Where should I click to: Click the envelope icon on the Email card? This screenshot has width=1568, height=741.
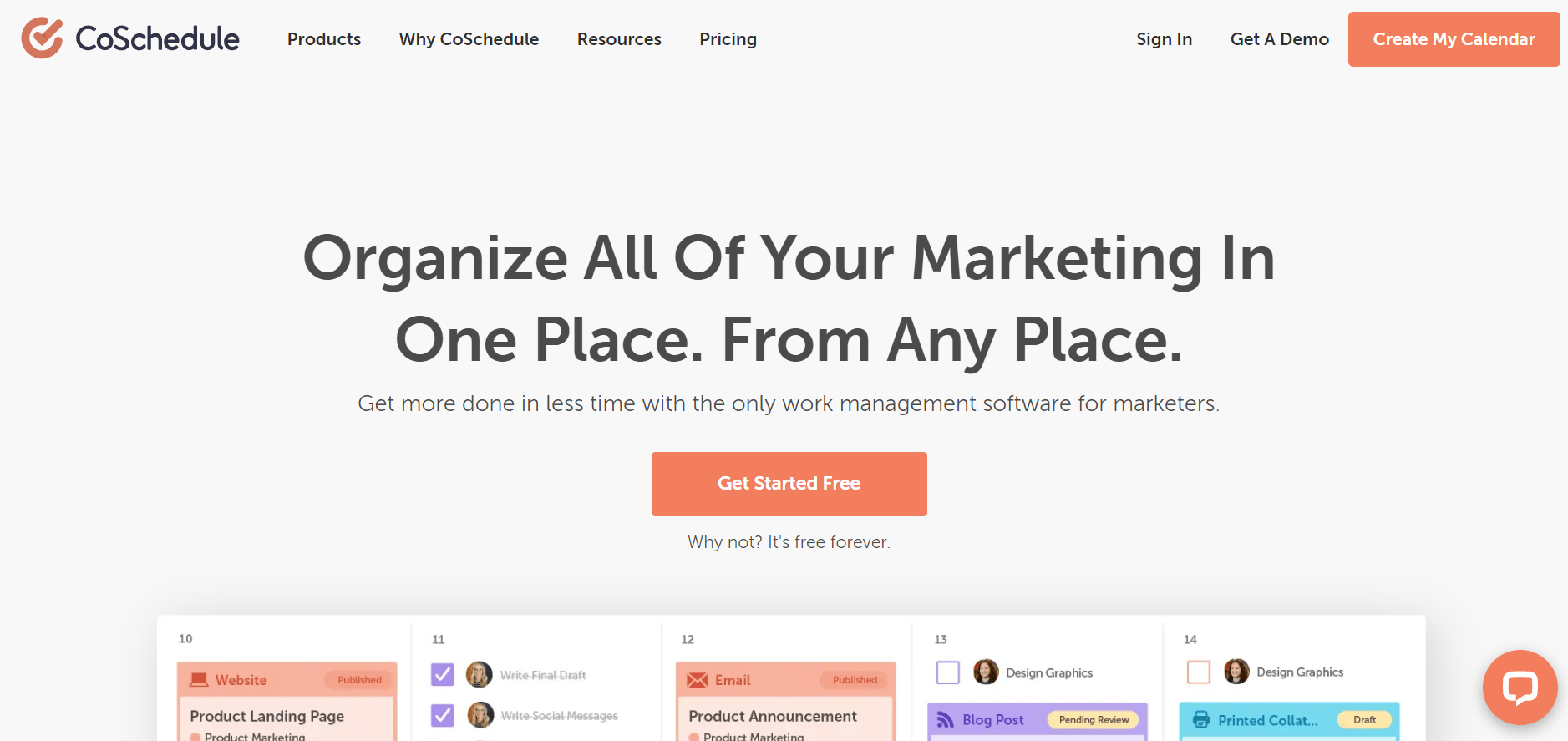[698, 679]
